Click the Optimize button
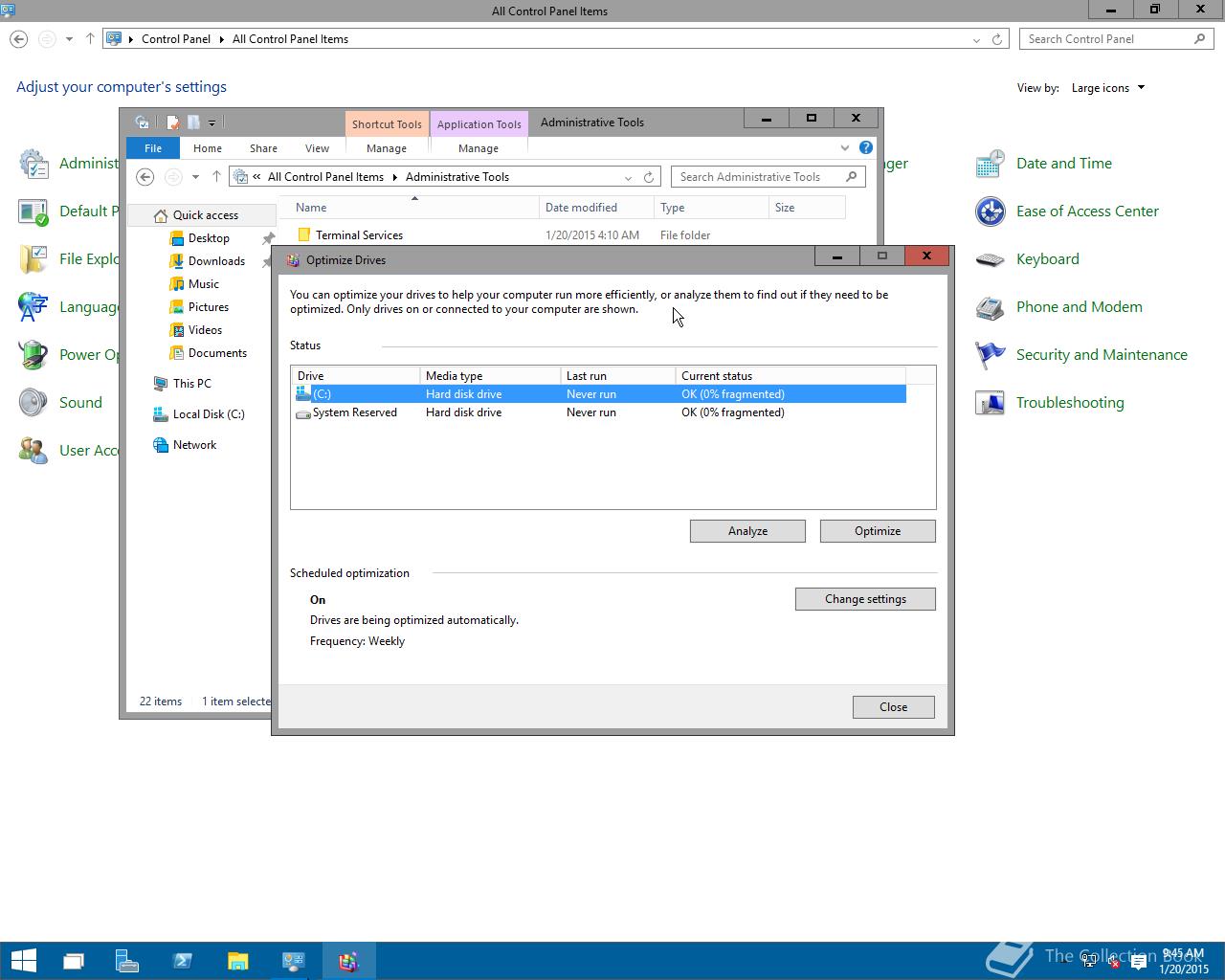The width and height of the screenshot is (1225, 980). tap(878, 531)
